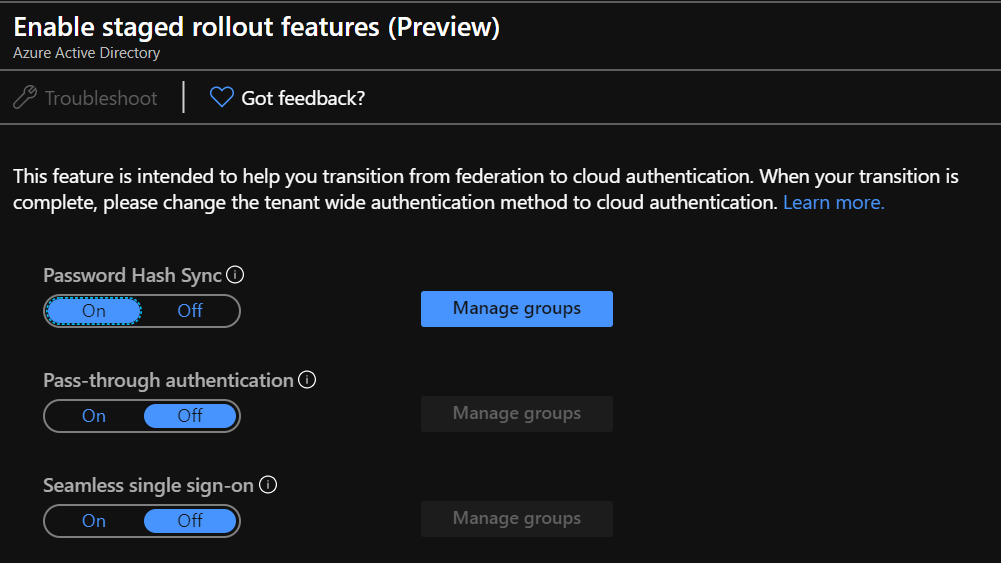The image size is (1001, 563).
Task: Click the Seamless single sign-on label text
Action: (x=148, y=486)
